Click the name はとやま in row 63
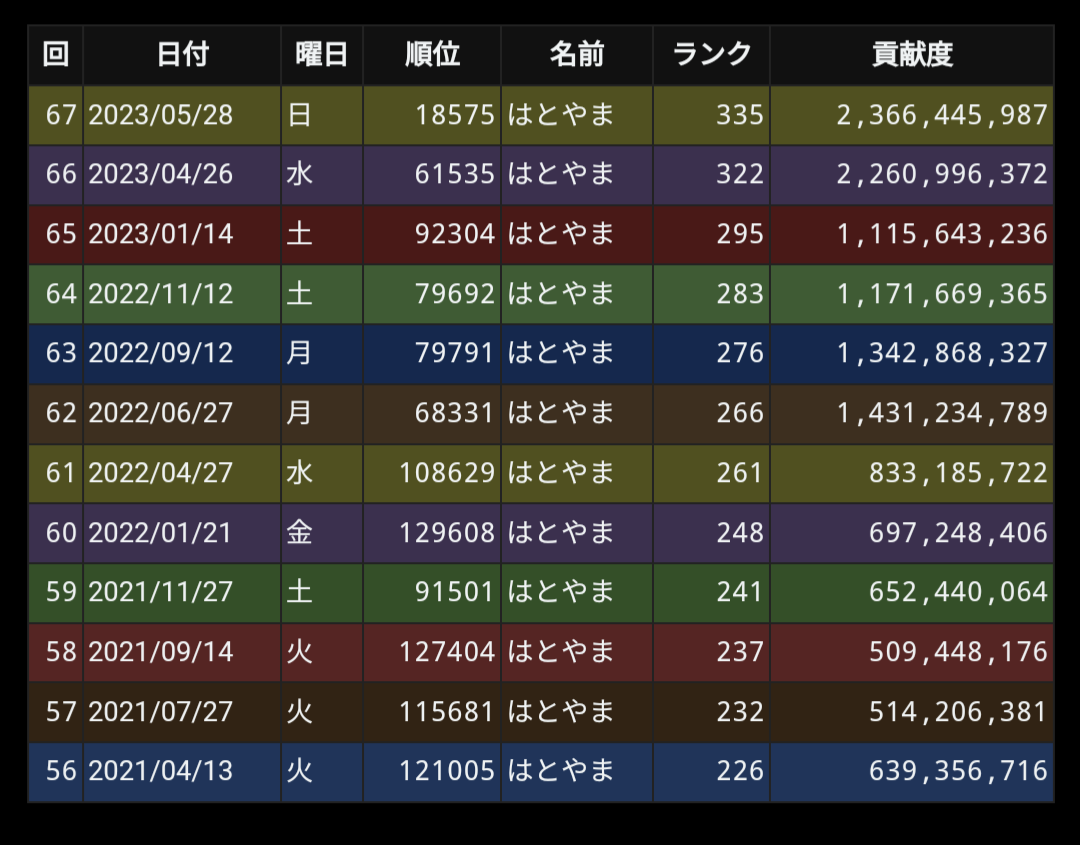The image size is (1080, 845). 561,353
